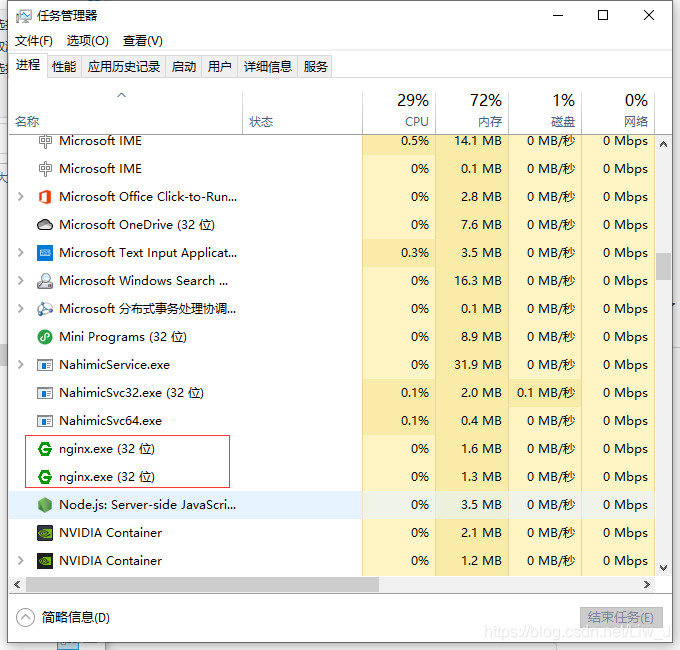Click the Mini Programs green icon
The width and height of the screenshot is (680, 650).
point(45,337)
